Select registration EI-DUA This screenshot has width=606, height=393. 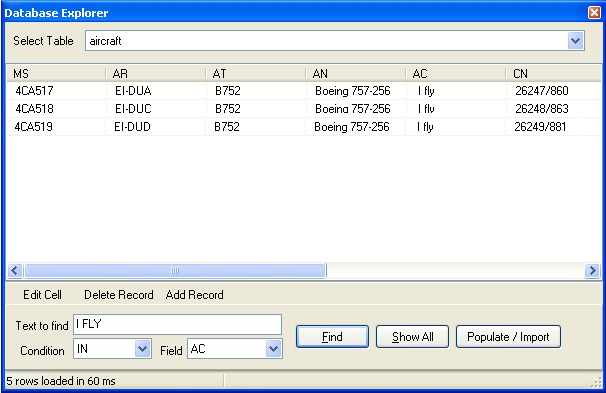coord(133,91)
